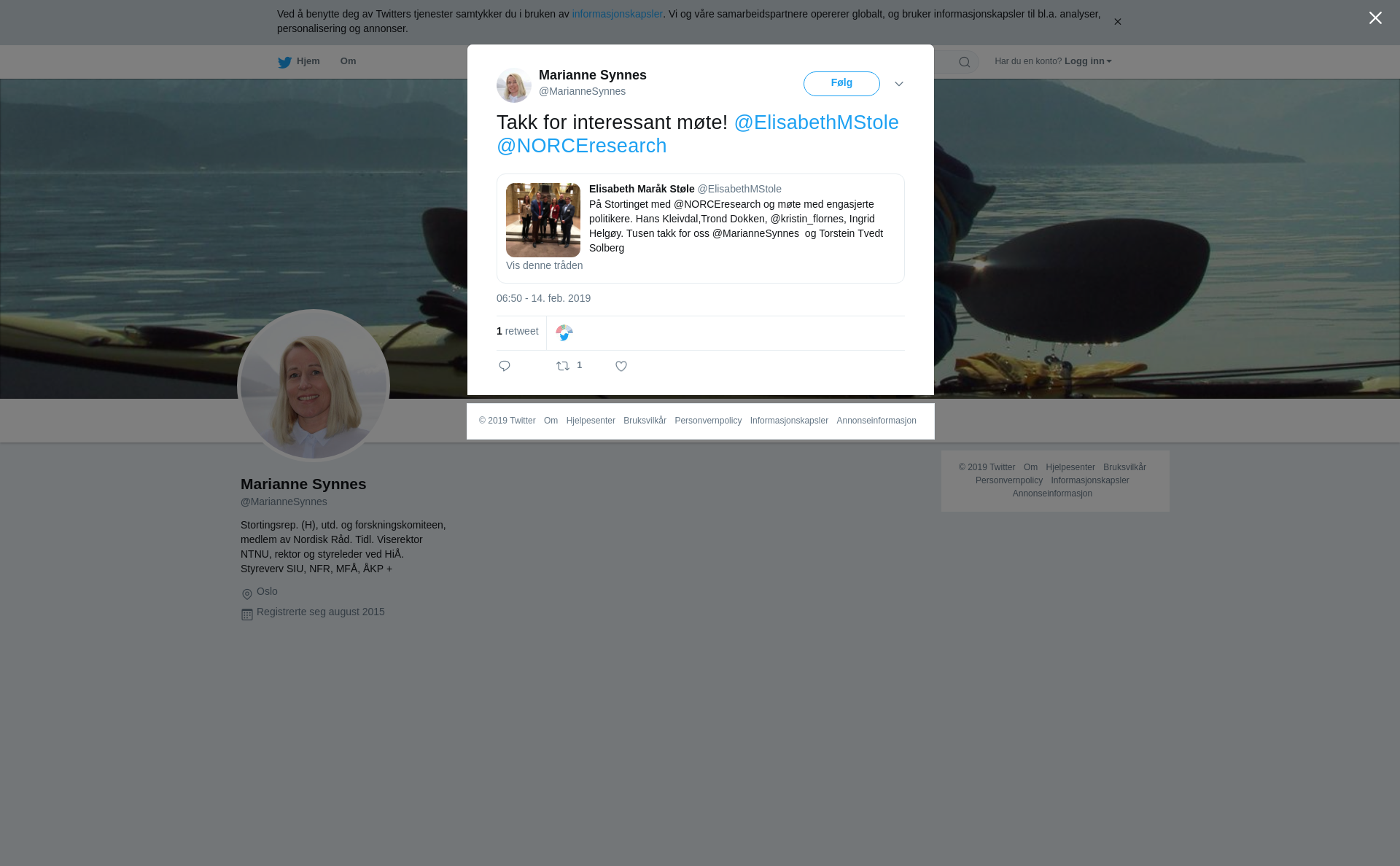Click the search magnifier icon
The width and height of the screenshot is (1400, 866).
[964, 62]
